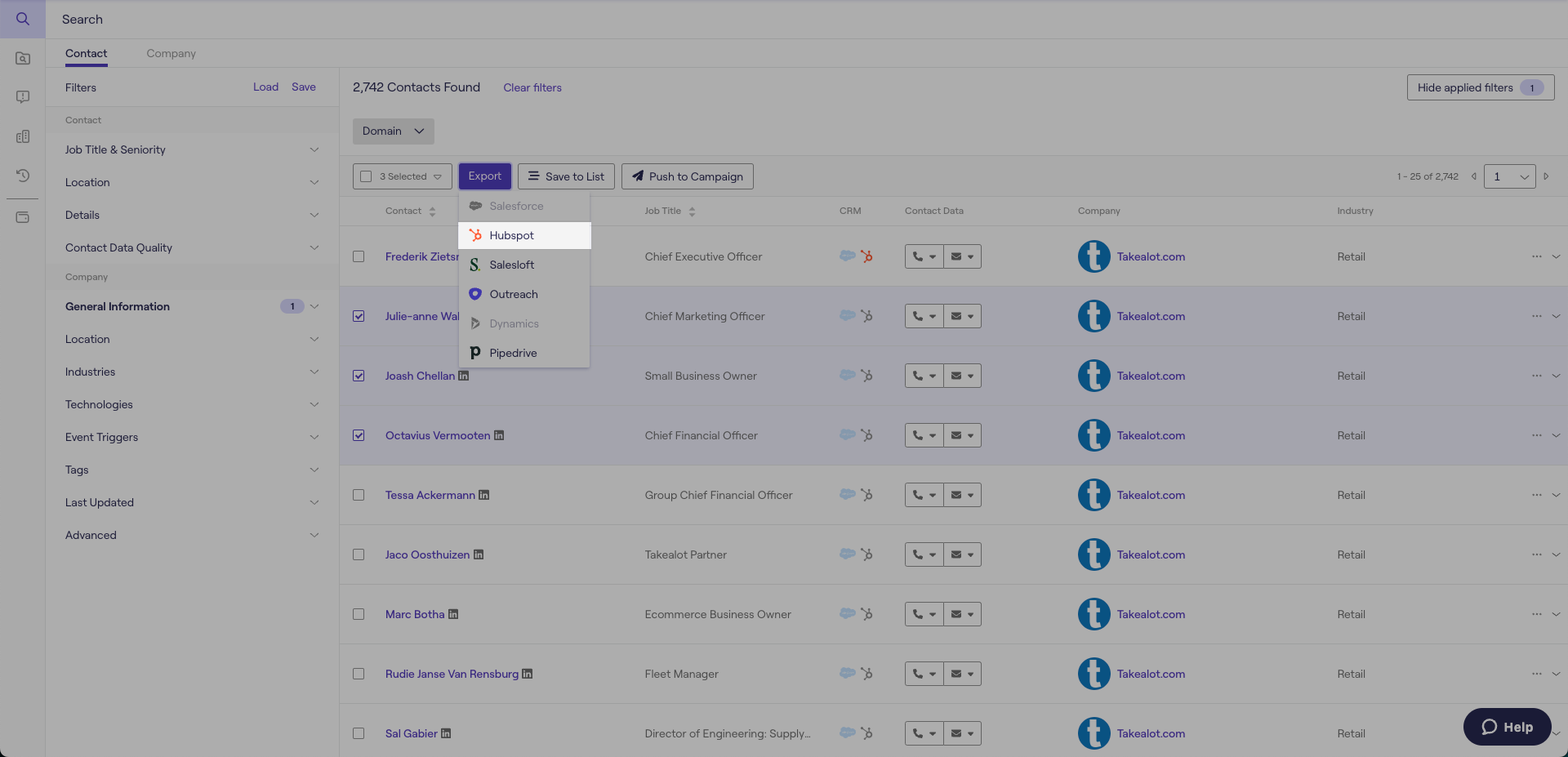Image resolution: width=1568 pixels, height=757 pixels.
Task: Open the three-dots menu for Joash Chellan's row
Action: tap(1536, 376)
